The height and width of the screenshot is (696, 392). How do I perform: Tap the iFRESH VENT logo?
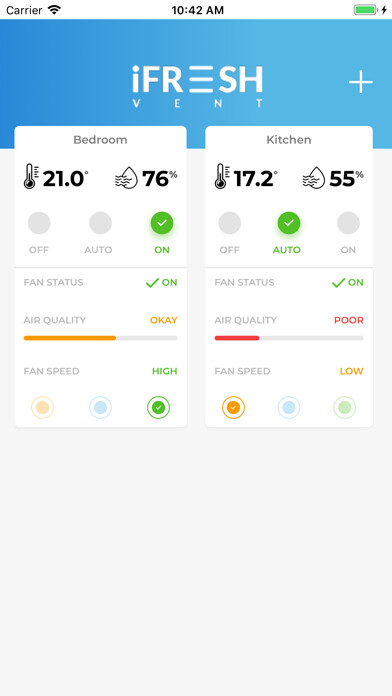tap(198, 87)
